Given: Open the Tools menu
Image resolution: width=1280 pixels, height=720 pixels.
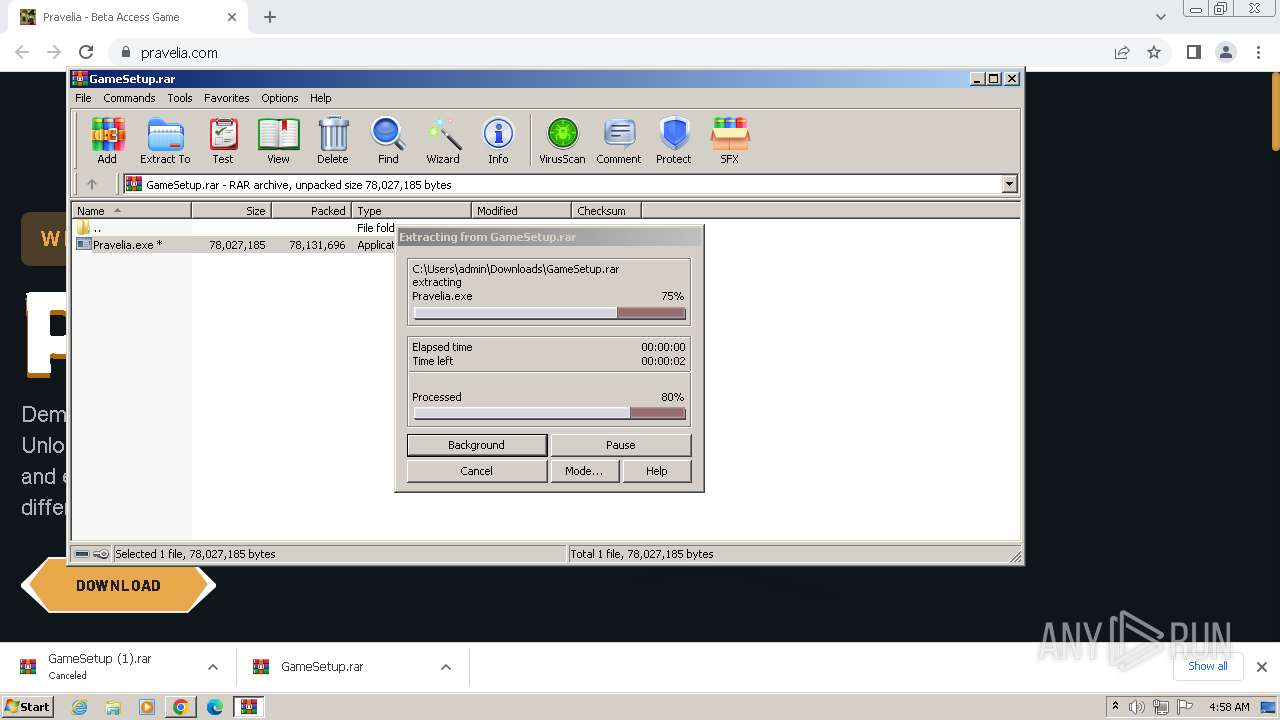Looking at the screenshot, I should pyautogui.click(x=180, y=98).
